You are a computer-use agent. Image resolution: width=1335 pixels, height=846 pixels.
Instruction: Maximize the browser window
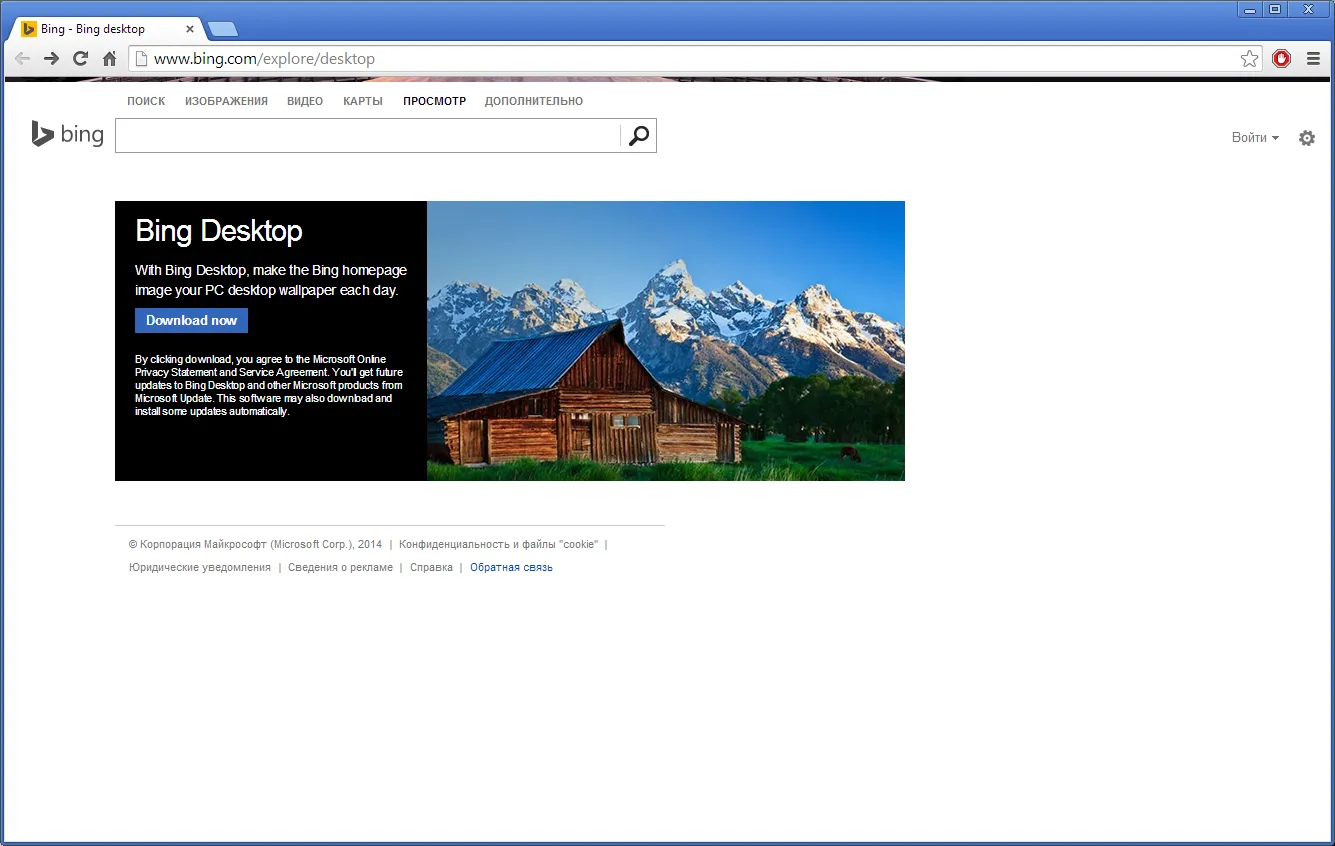[1275, 9]
